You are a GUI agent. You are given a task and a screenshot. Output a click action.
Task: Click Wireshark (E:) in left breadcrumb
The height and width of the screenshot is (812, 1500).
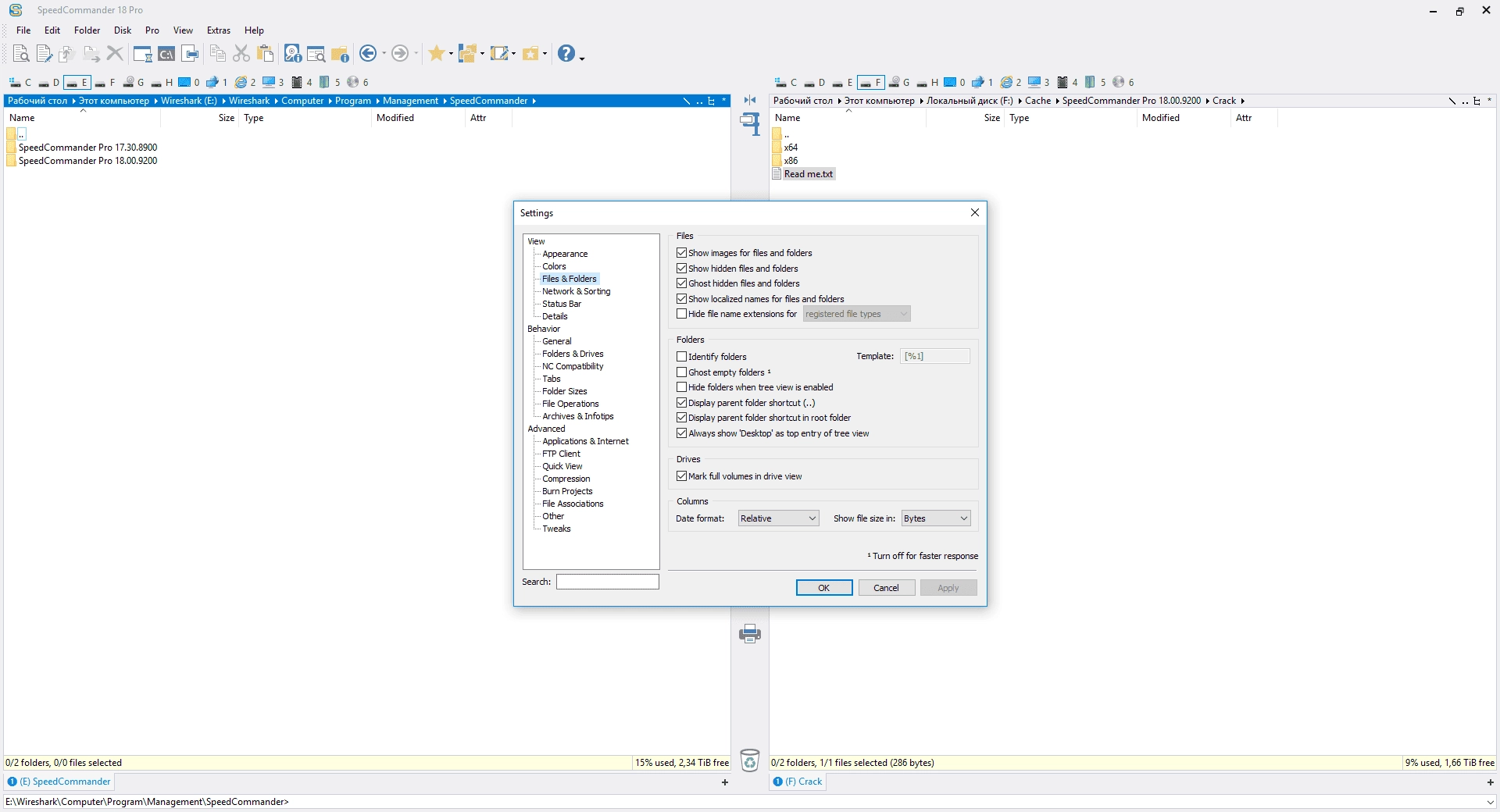[x=189, y=101]
